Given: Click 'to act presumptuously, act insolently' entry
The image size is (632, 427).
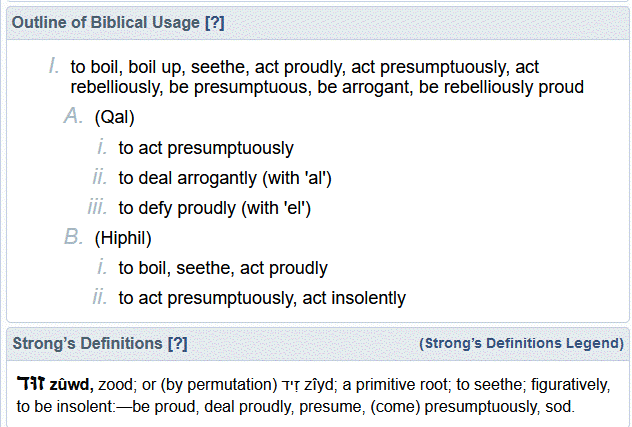Looking at the screenshot, I should 262,298.
